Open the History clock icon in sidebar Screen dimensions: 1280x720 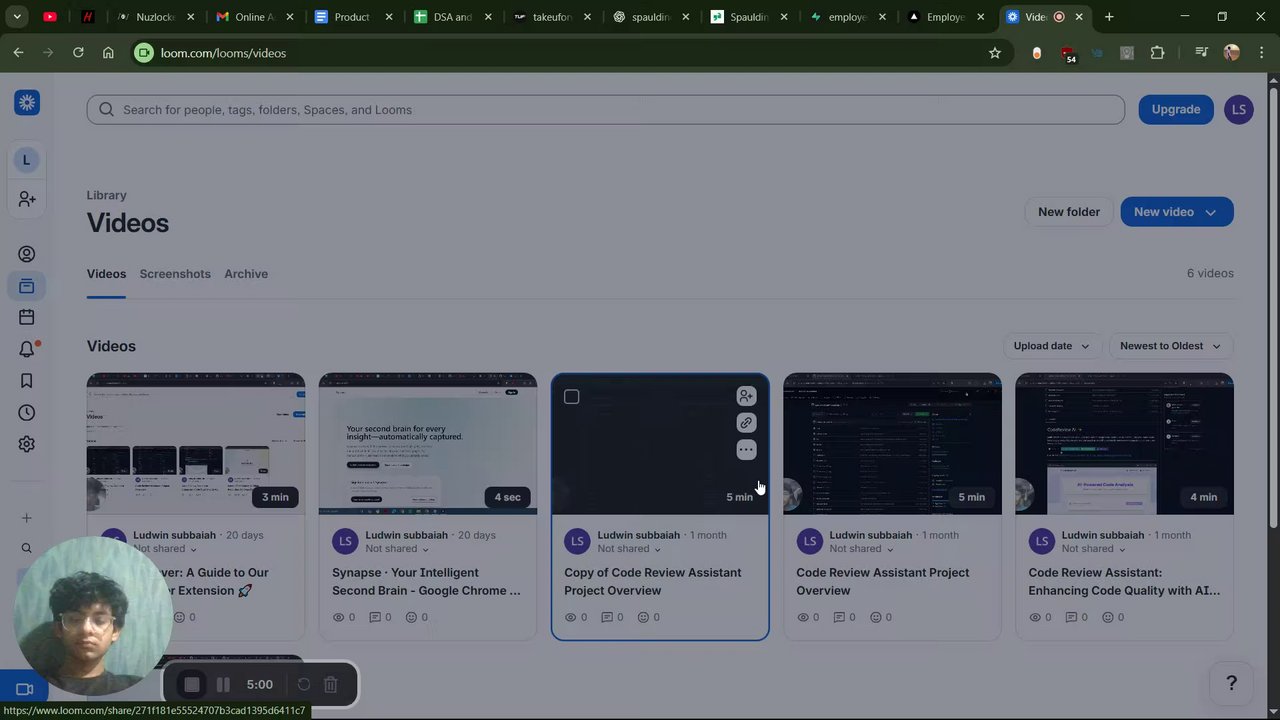(x=27, y=413)
